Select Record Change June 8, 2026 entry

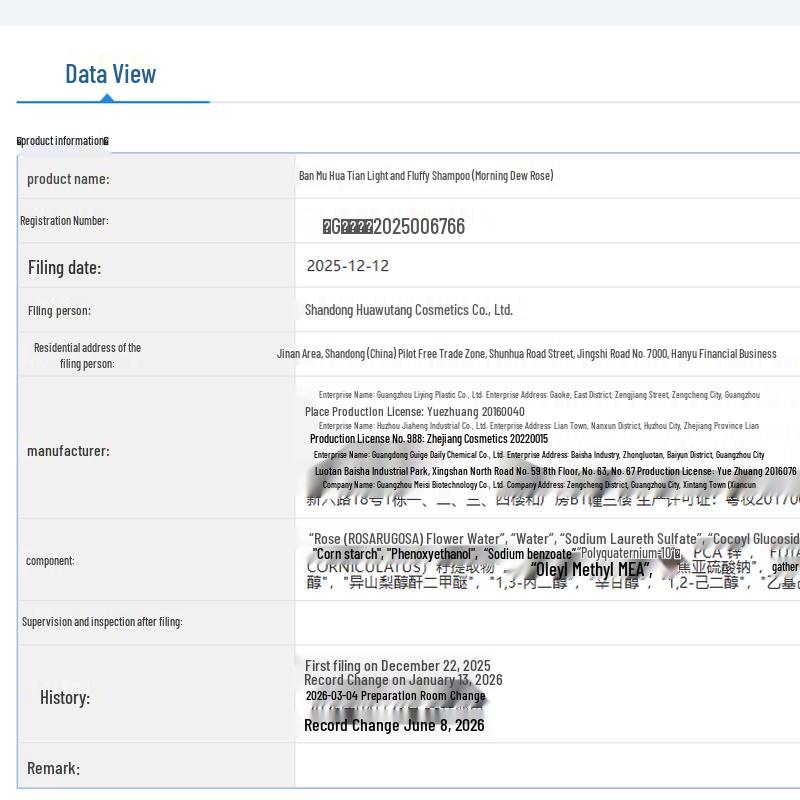pos(394,725)
